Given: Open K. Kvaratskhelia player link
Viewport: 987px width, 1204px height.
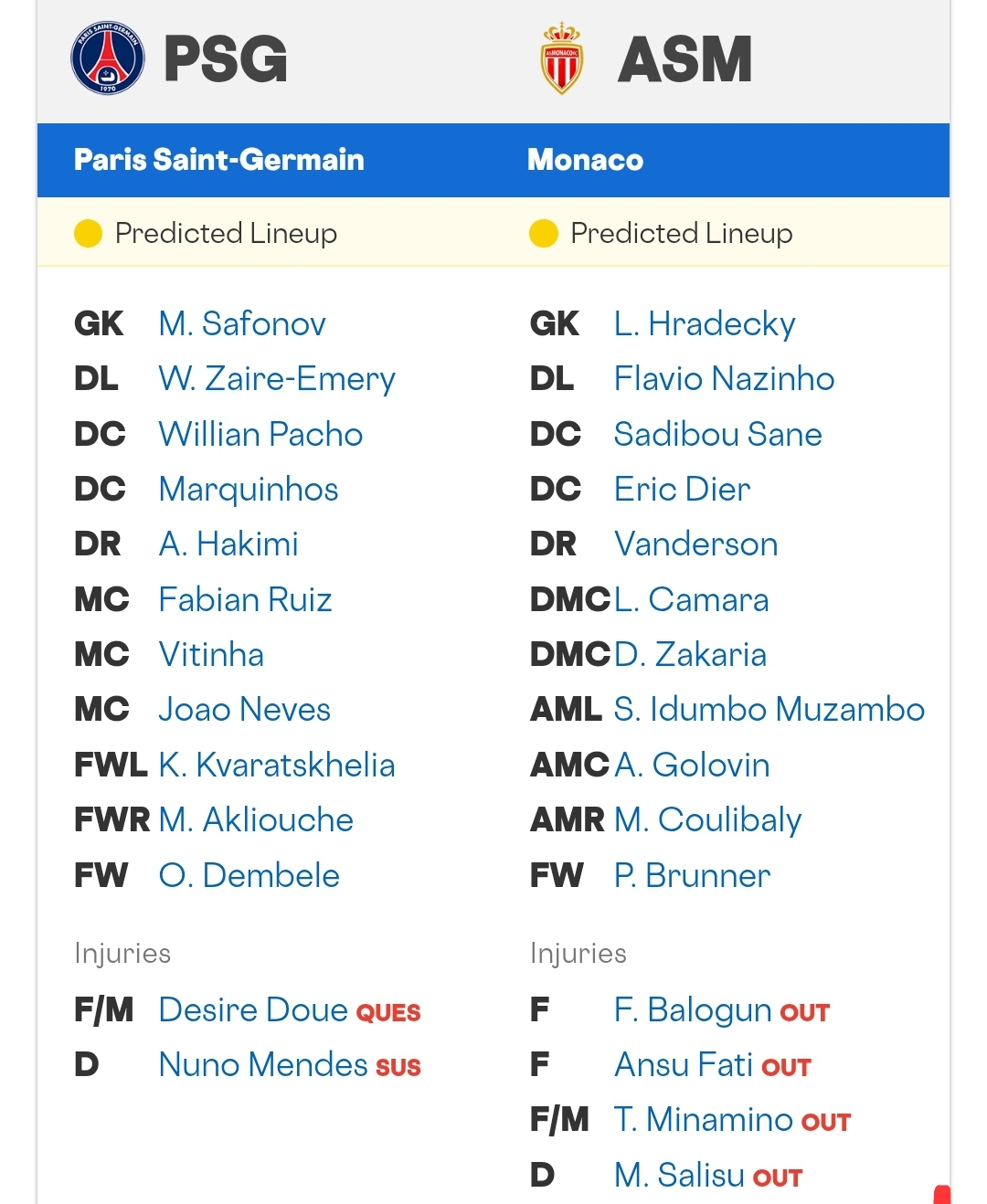Looking at the screenshot, I should pos(277,765).
